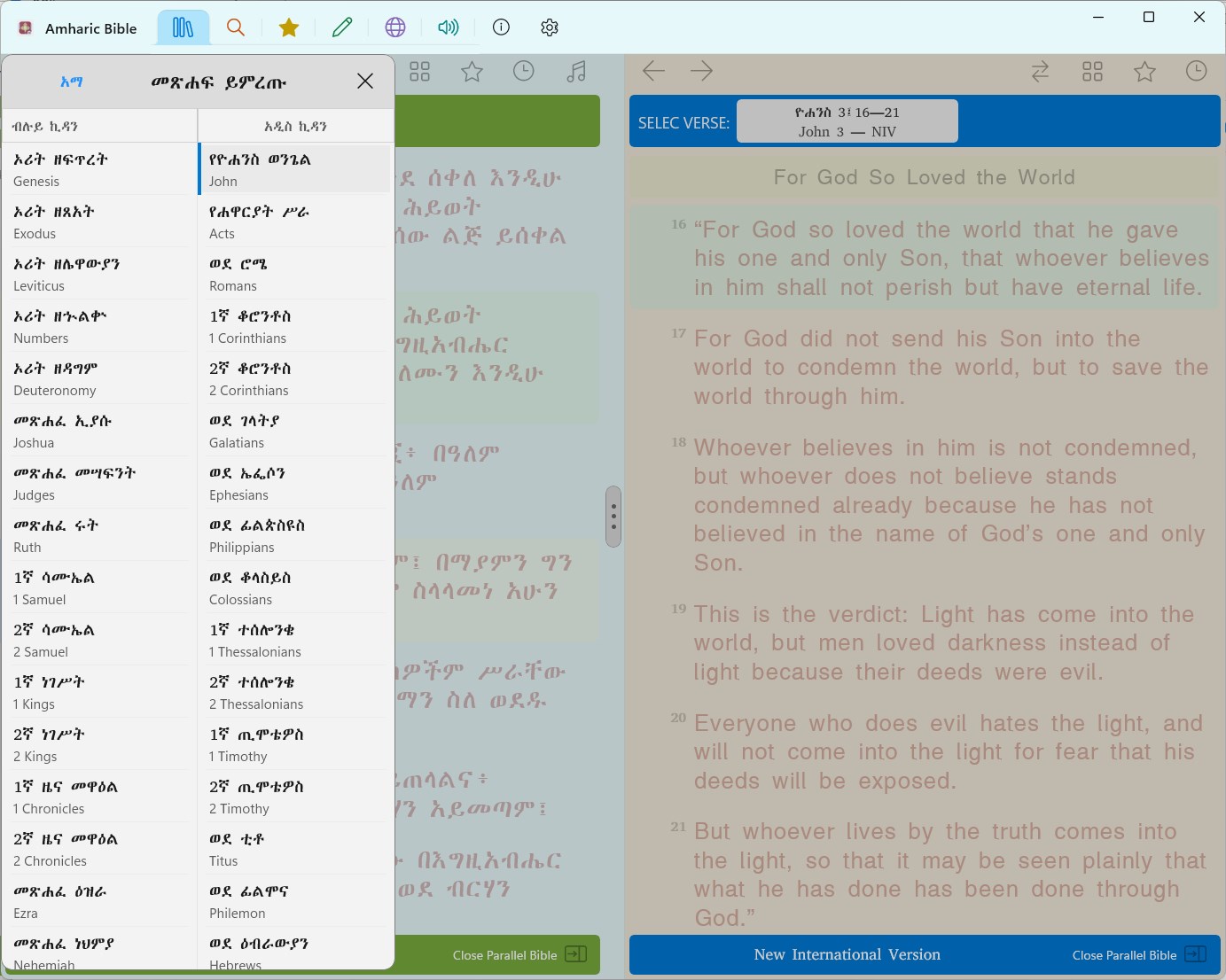Viewport: 1226px width, 980px height.
Task: Close Parallel Bible in the green pane
Action: pyautogui.click(x=519, y=955)
